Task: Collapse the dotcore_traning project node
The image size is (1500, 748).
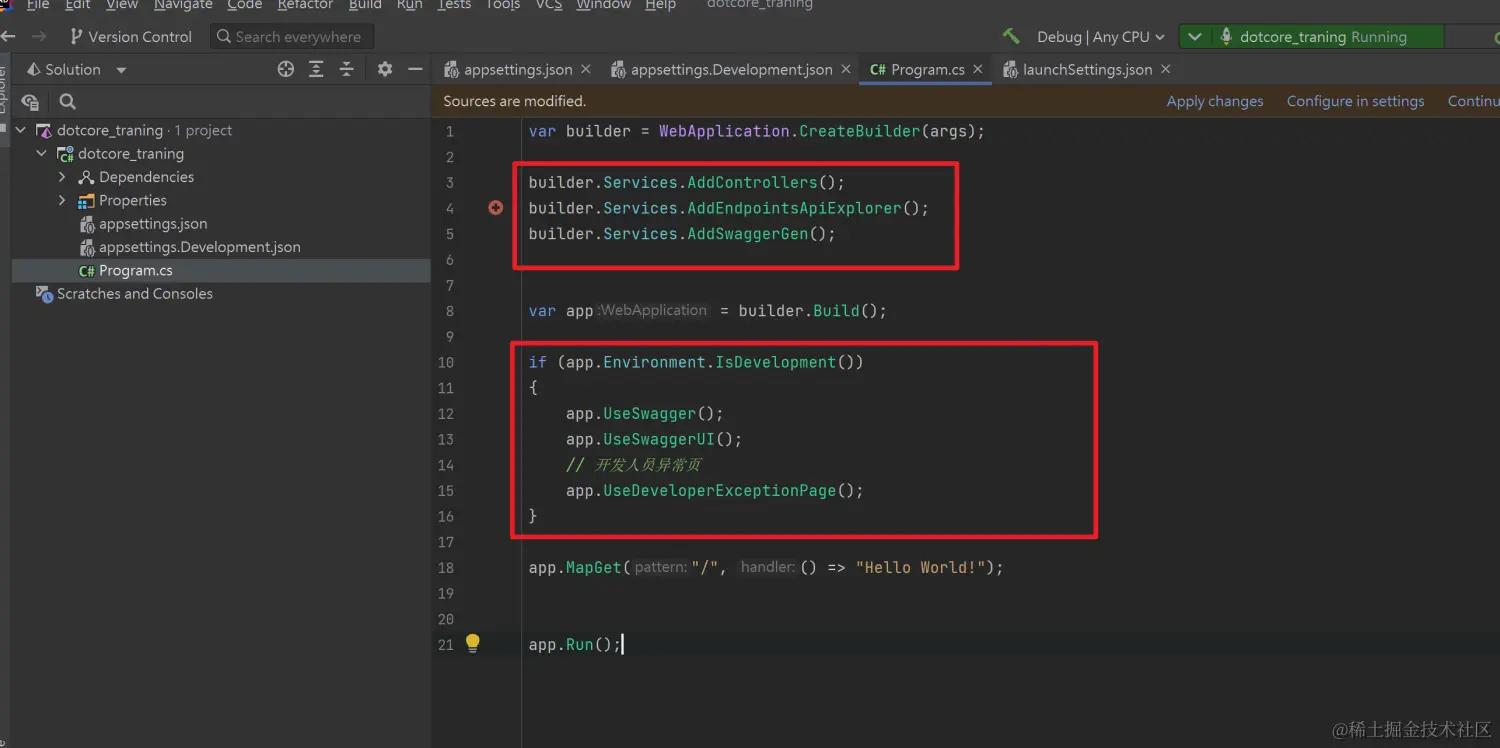Action: click(41, 154)
